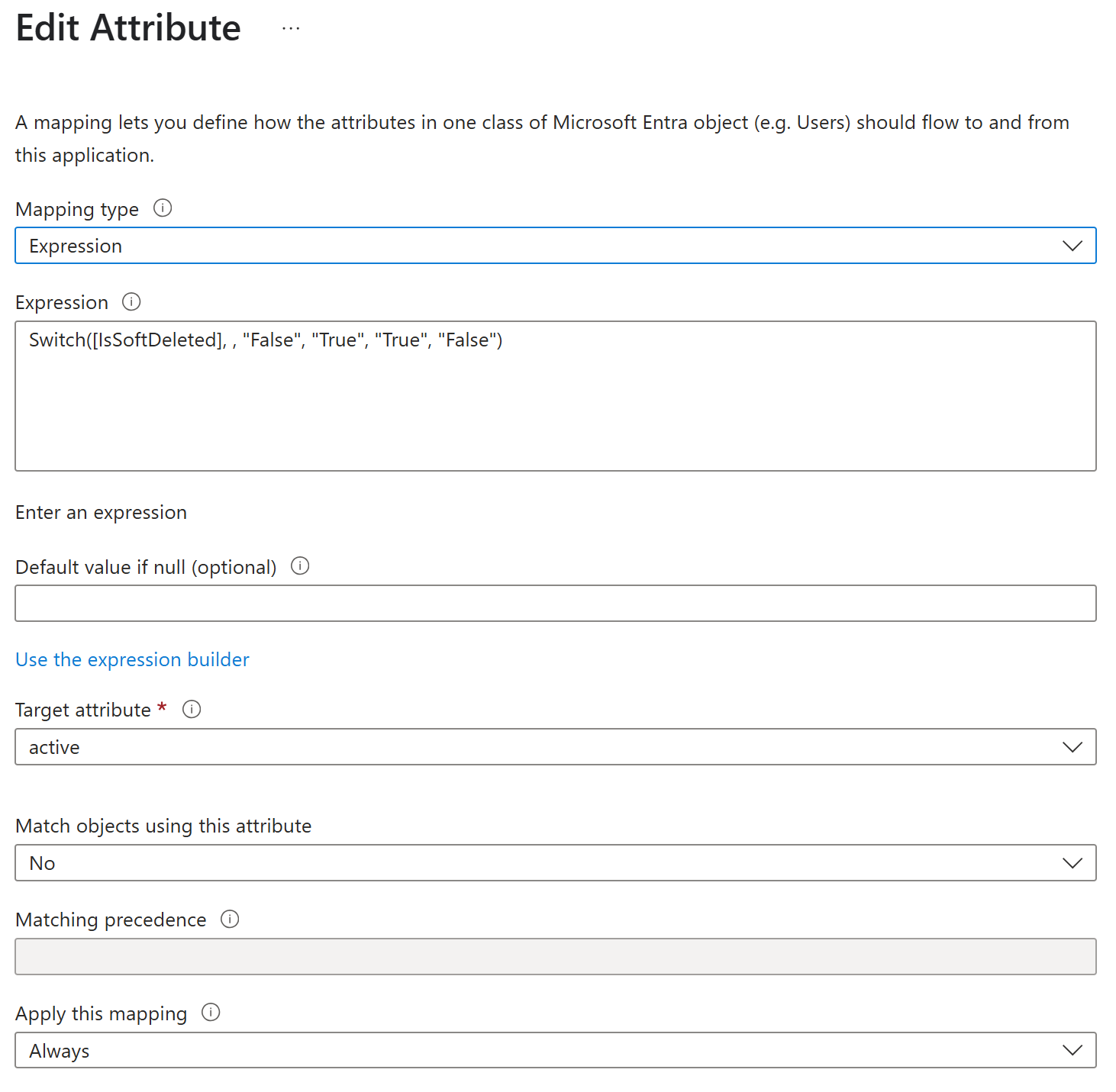
Task: Open the Match objects dropdown set to No
Action: click(556, 863)
